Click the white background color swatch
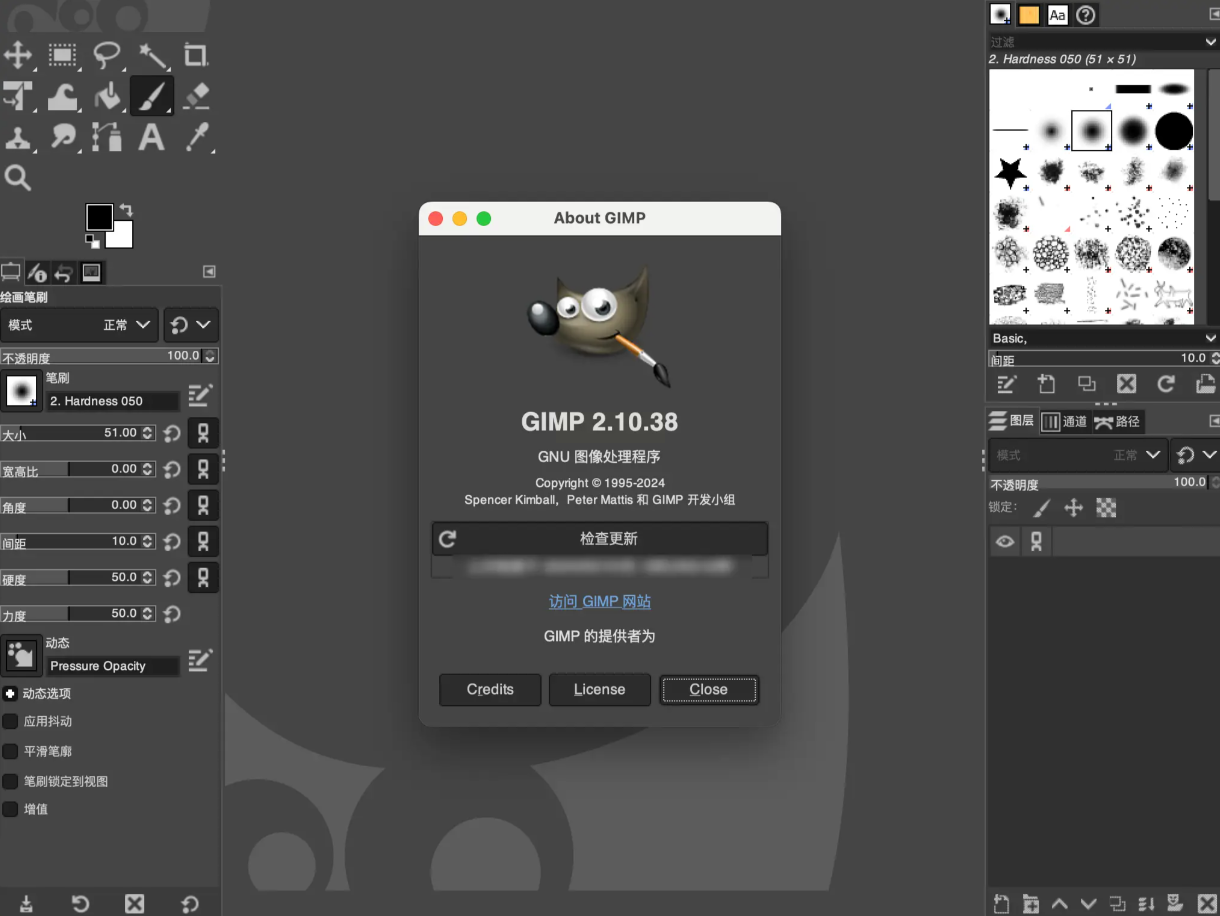The width and height of the screenshot is (1220, 916). (x=123, y=238)
